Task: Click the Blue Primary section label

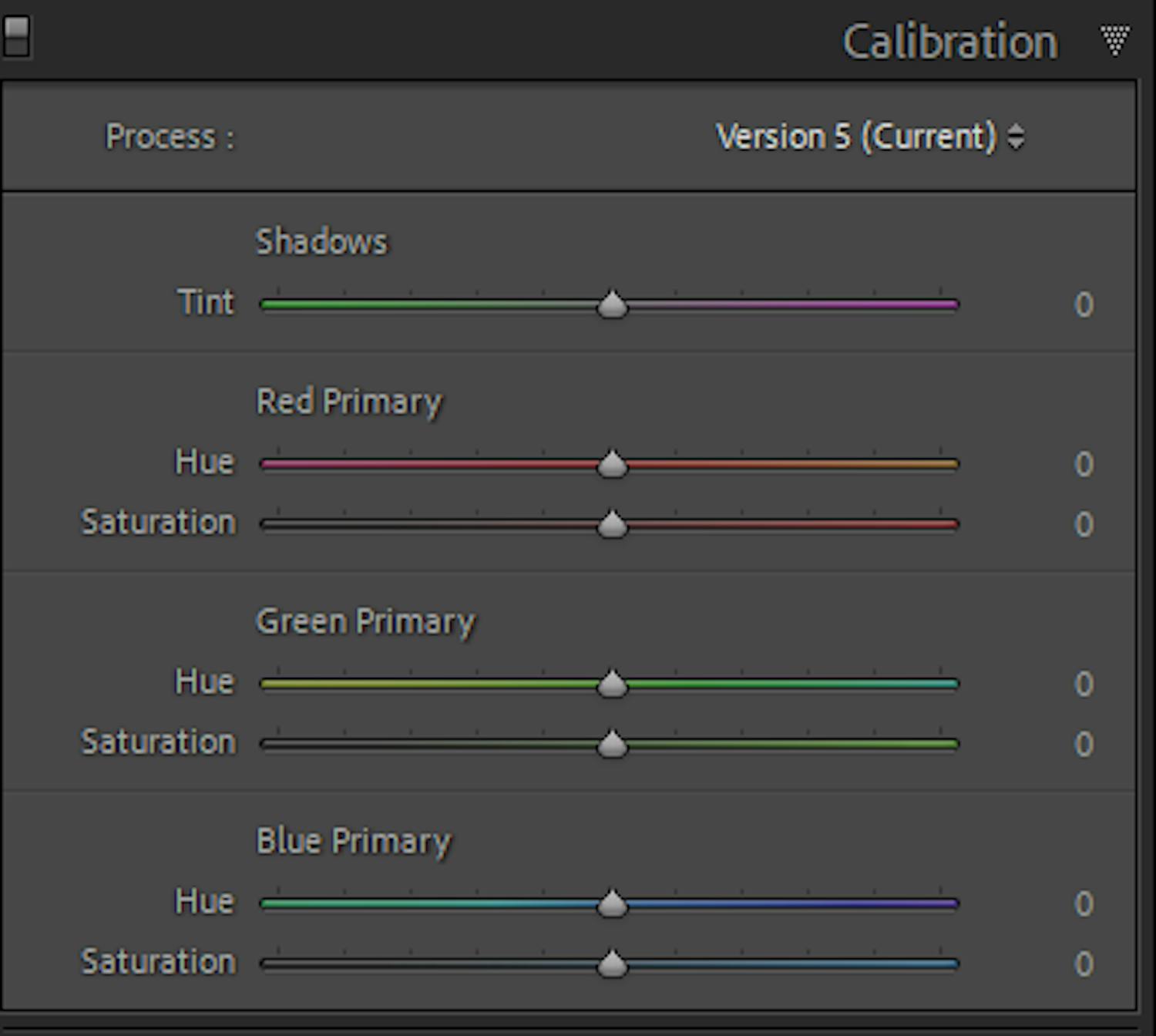Action: [353, 841]
